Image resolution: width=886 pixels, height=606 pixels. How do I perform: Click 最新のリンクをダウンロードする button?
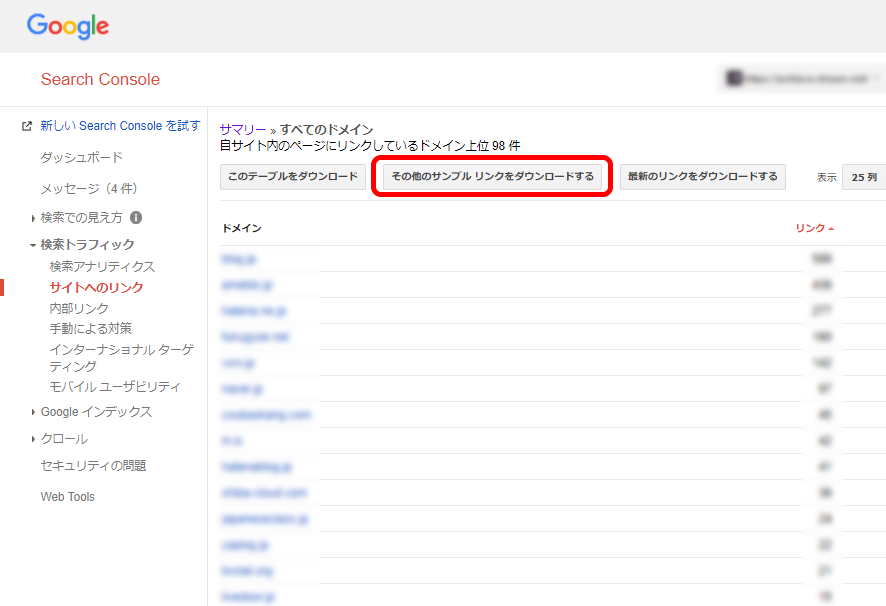pyautogui.click(x=702, y=177)
